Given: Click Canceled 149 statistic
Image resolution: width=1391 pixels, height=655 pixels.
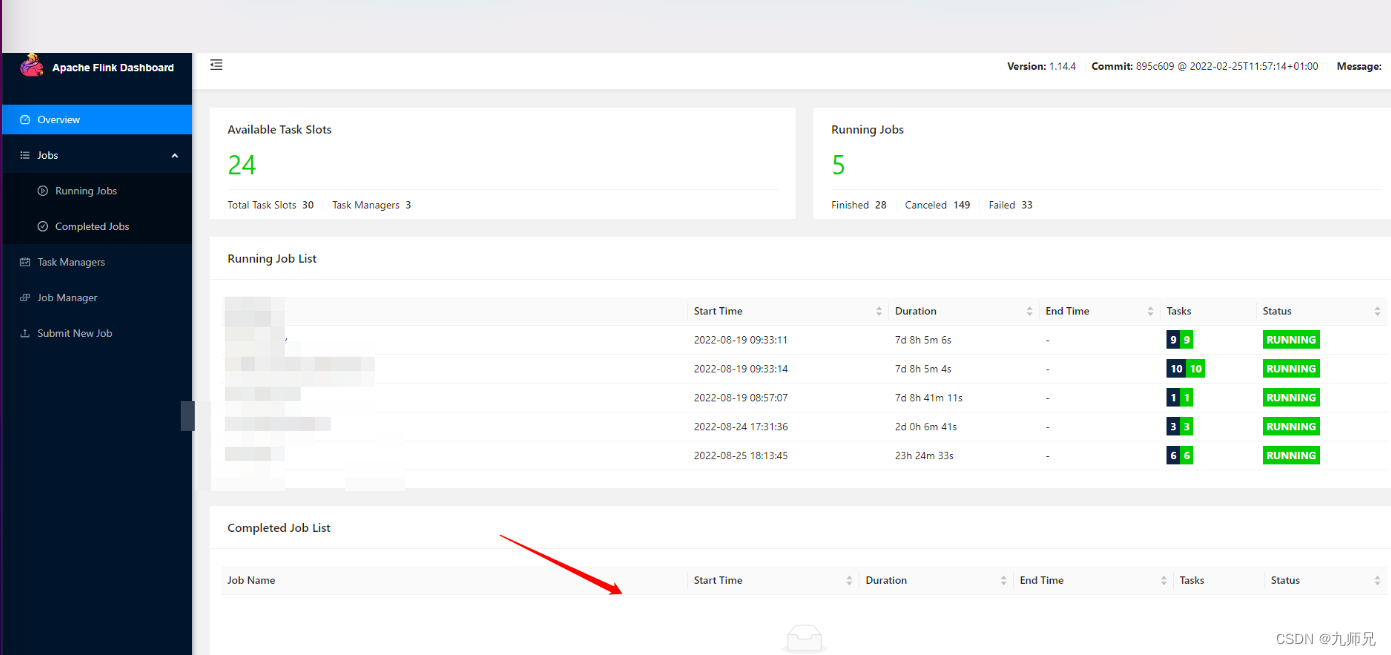Looking at the screenshot, I should [938, 205].
